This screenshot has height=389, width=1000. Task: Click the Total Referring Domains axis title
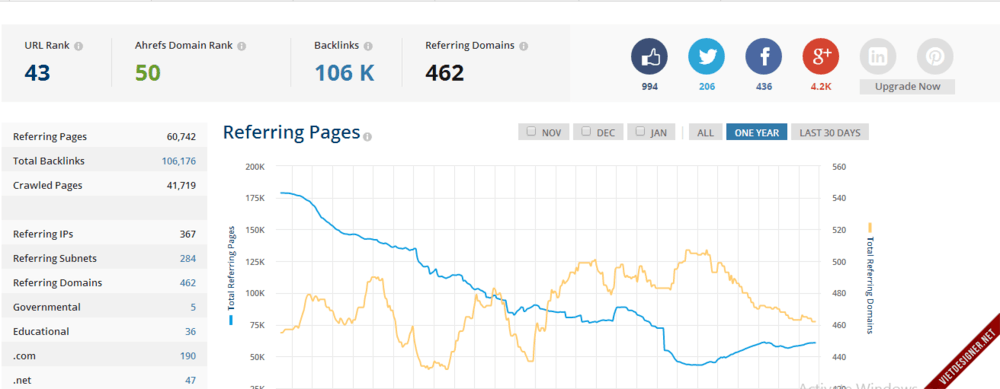(870, 286)
